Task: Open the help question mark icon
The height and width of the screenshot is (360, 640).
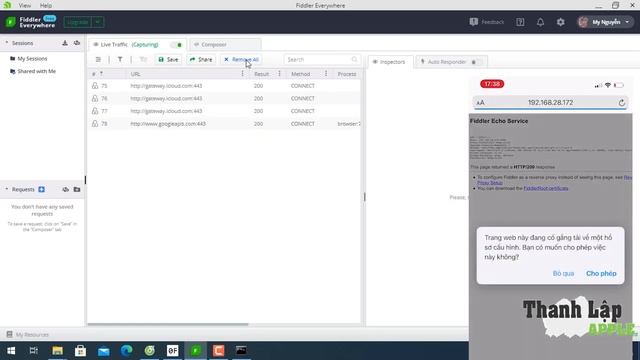Action: 520,22
